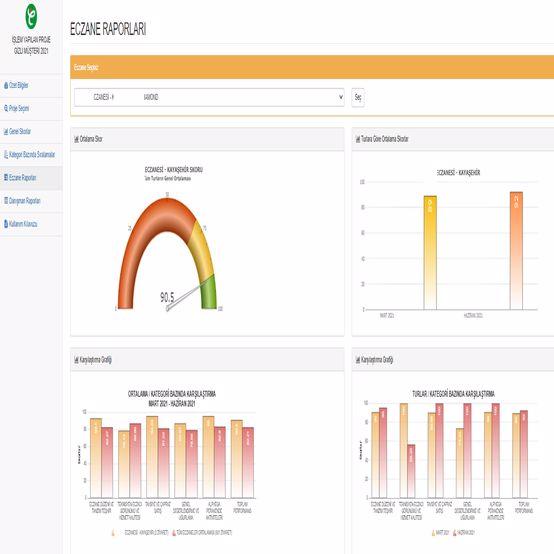Click the Proje Seçimi magnifier icon
Screen dimensions: 554x554
tap(6, 108)
